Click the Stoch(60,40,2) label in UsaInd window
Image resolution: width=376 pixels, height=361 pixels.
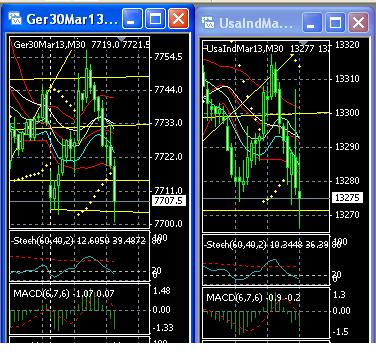click(236, 245)
